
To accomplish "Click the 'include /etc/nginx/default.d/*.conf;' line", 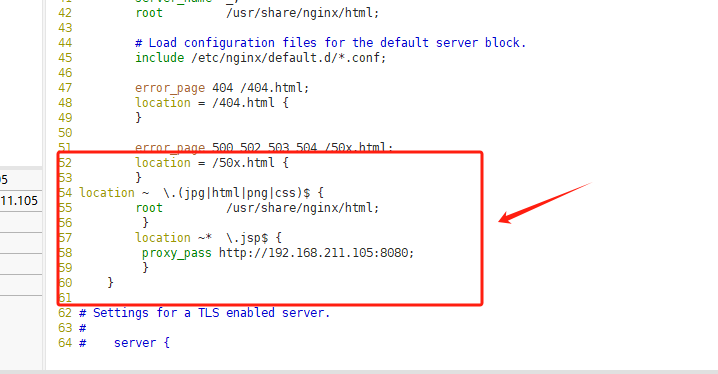I will [261, 58].
